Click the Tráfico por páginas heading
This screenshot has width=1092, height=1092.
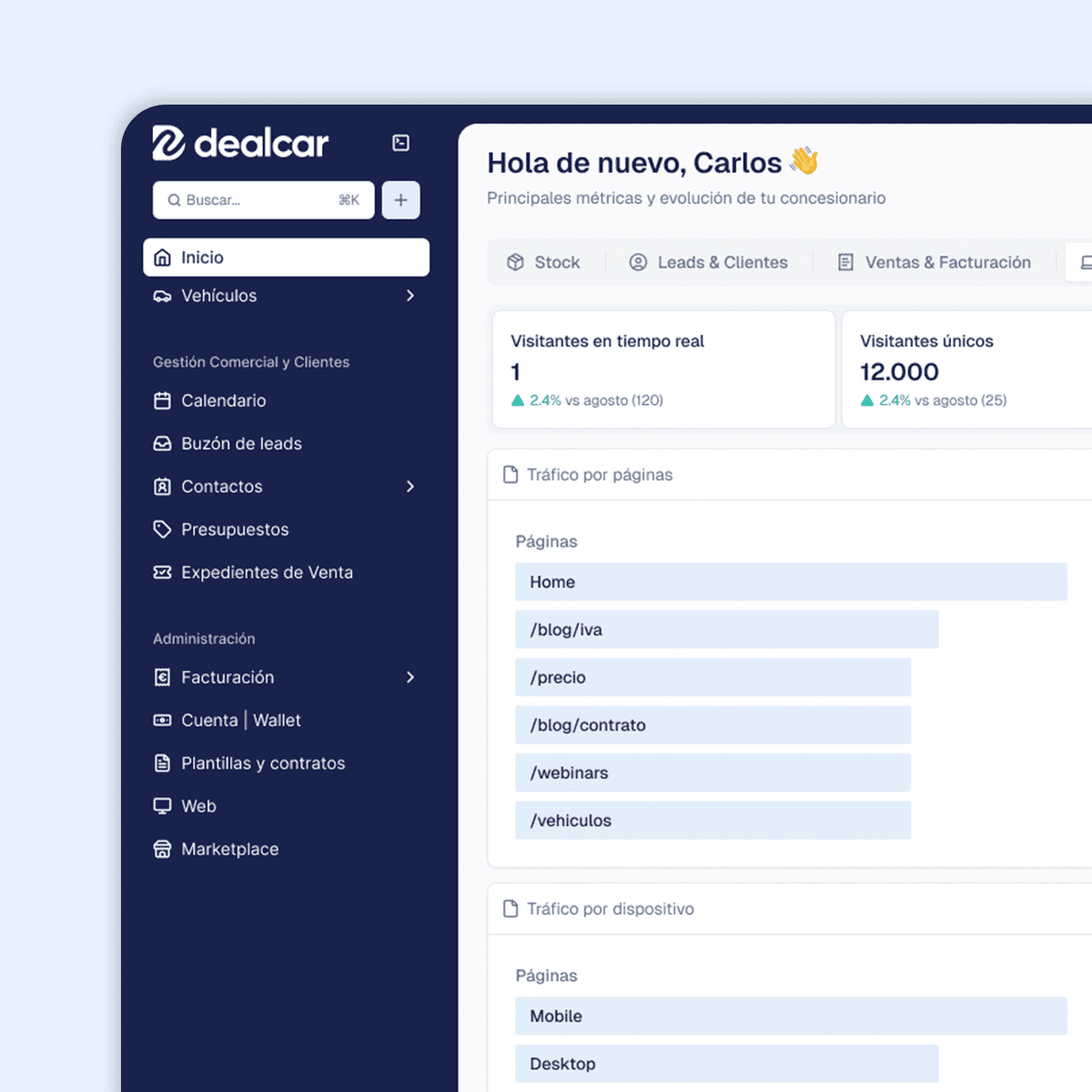tap(600, 475)
